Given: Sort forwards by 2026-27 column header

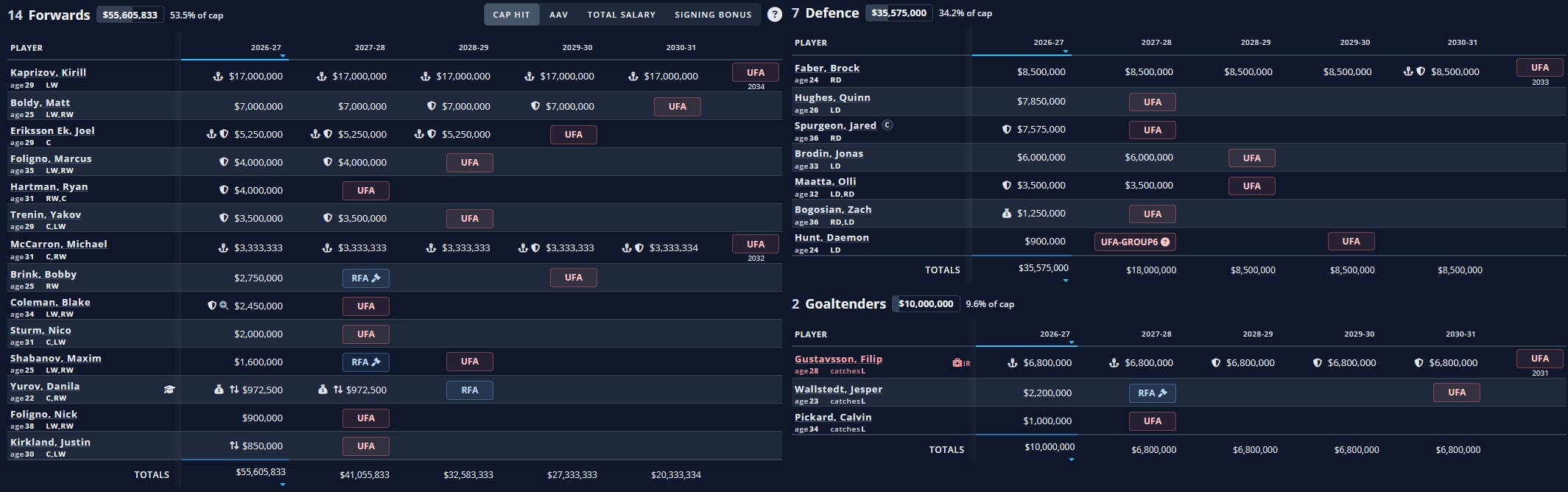Looking at the screenshot, I should [x=266, y=47].
